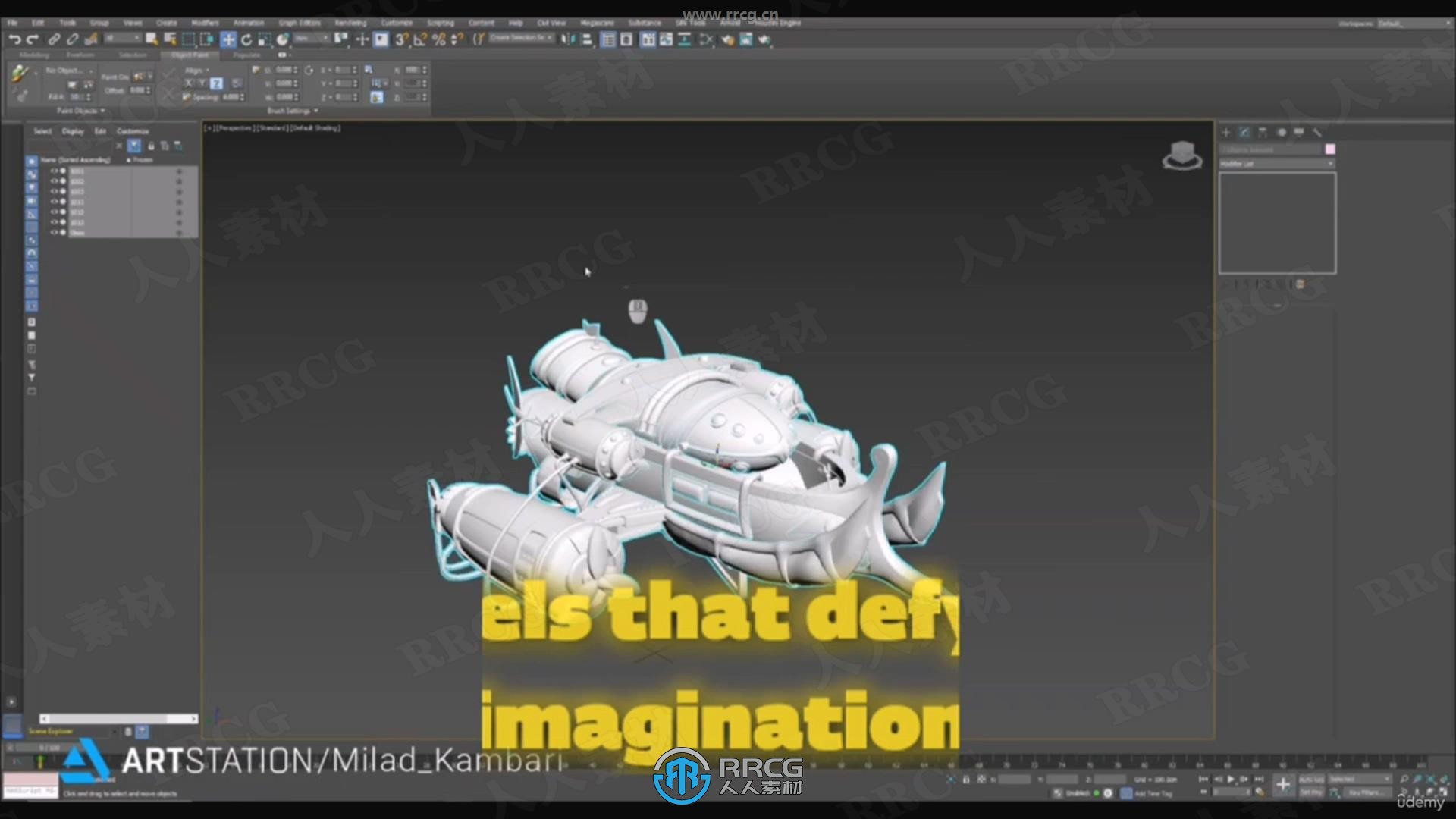
Task: Toggle visibility eye of last scene object
Action: (54, 232)
